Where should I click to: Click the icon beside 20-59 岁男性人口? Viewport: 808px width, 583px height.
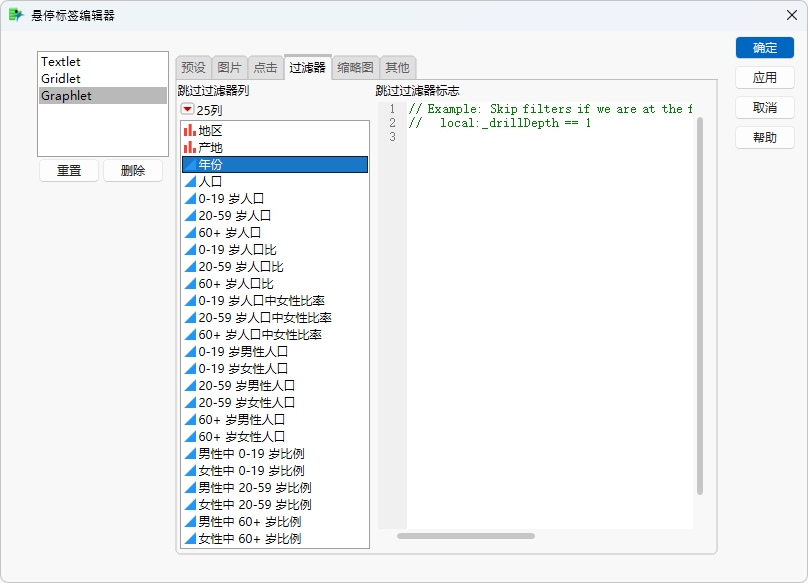pos(190,386)
